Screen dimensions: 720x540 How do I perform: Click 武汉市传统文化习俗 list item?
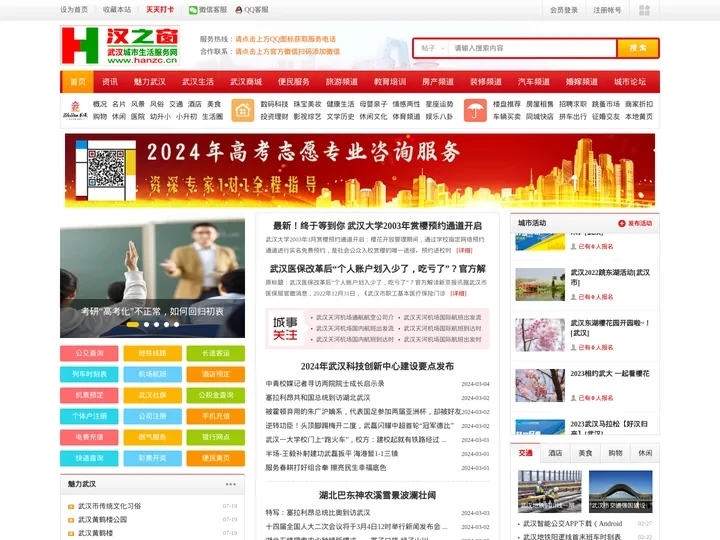tap(109, 506)
